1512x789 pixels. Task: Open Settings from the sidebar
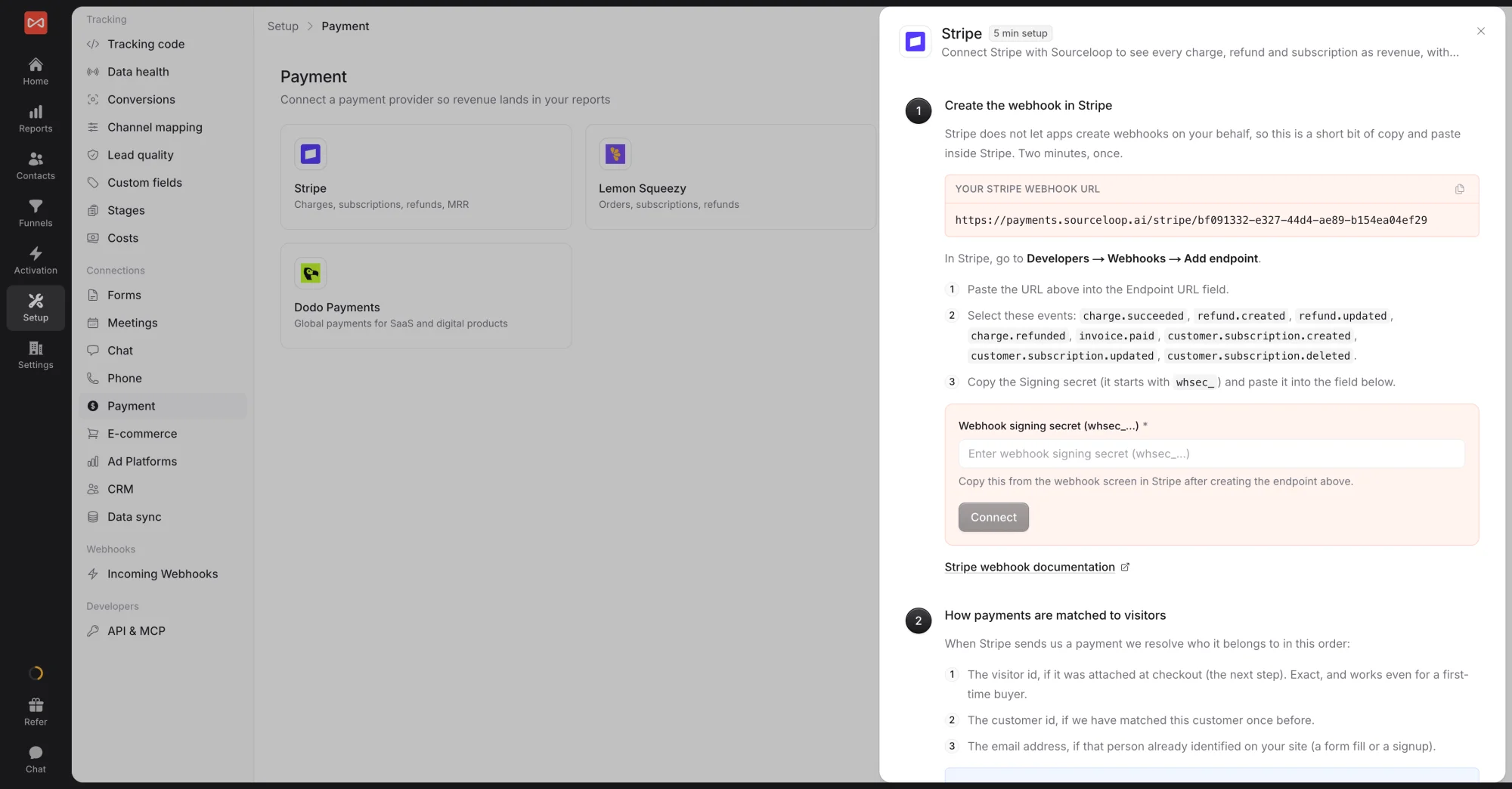(36, 355)
